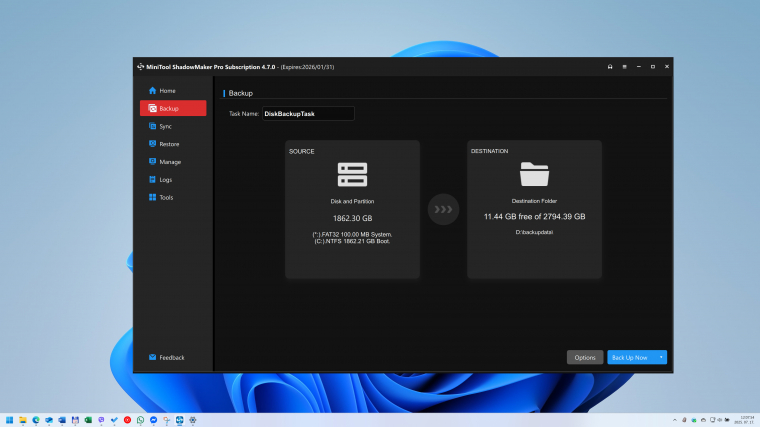Click the triple-arrow button between source and destination
This screenshot has width=760, height=427.
443,209
